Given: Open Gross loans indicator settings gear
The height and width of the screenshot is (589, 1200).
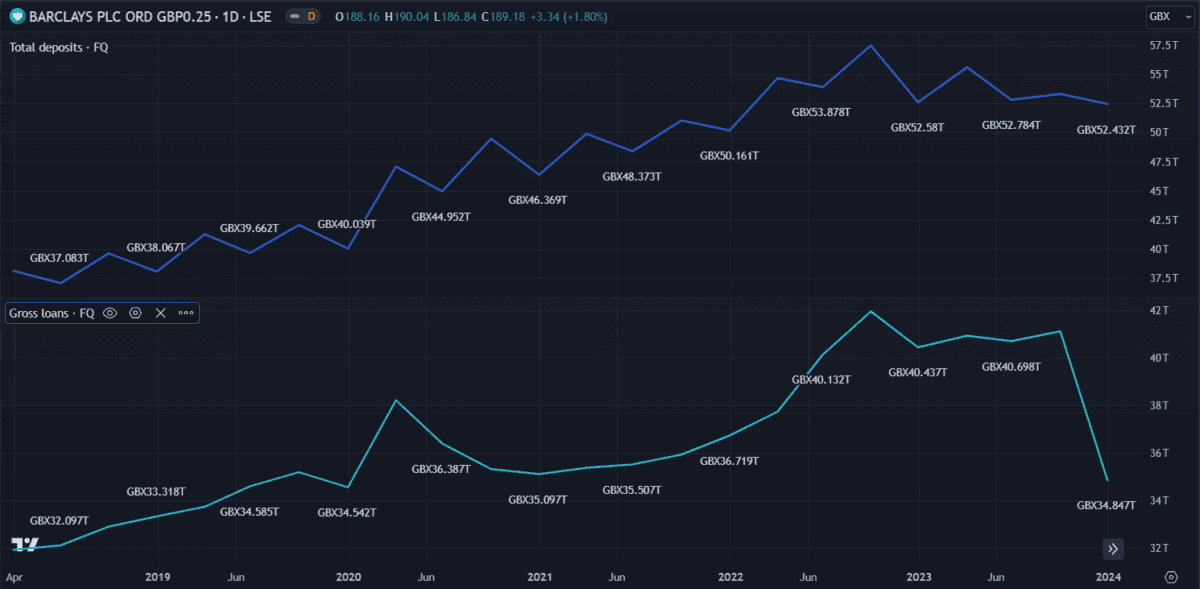Looking at the screenshot, I should [x=135, y=313].
